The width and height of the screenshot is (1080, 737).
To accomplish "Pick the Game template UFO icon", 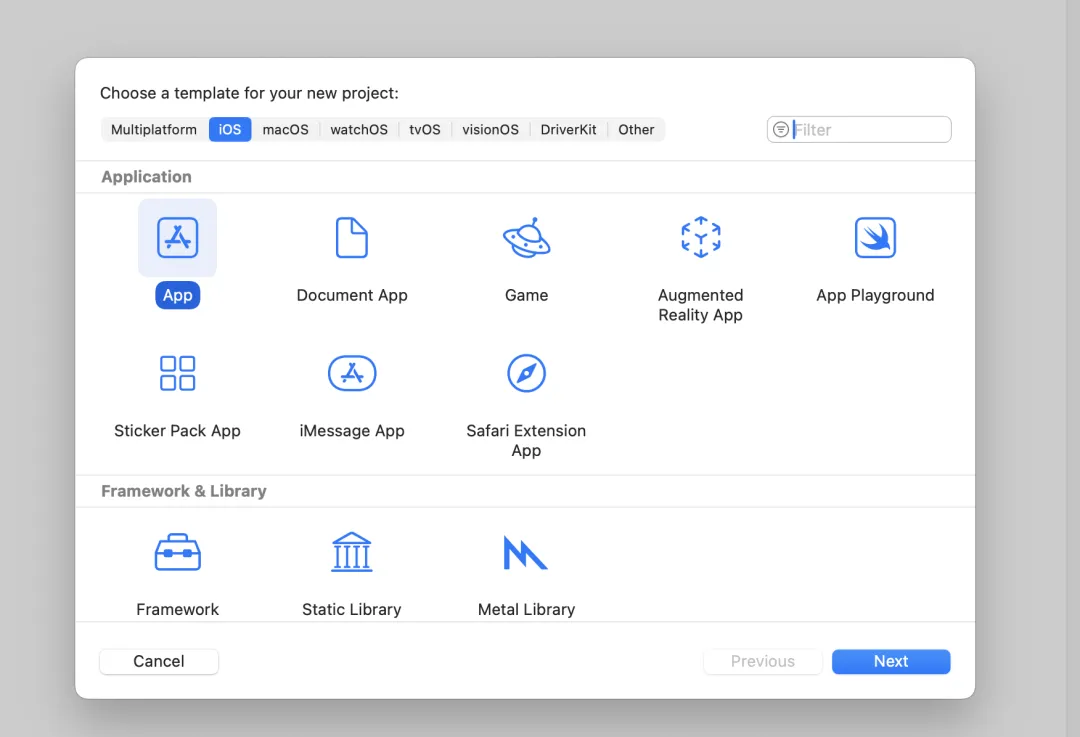I will coord(526,238).
